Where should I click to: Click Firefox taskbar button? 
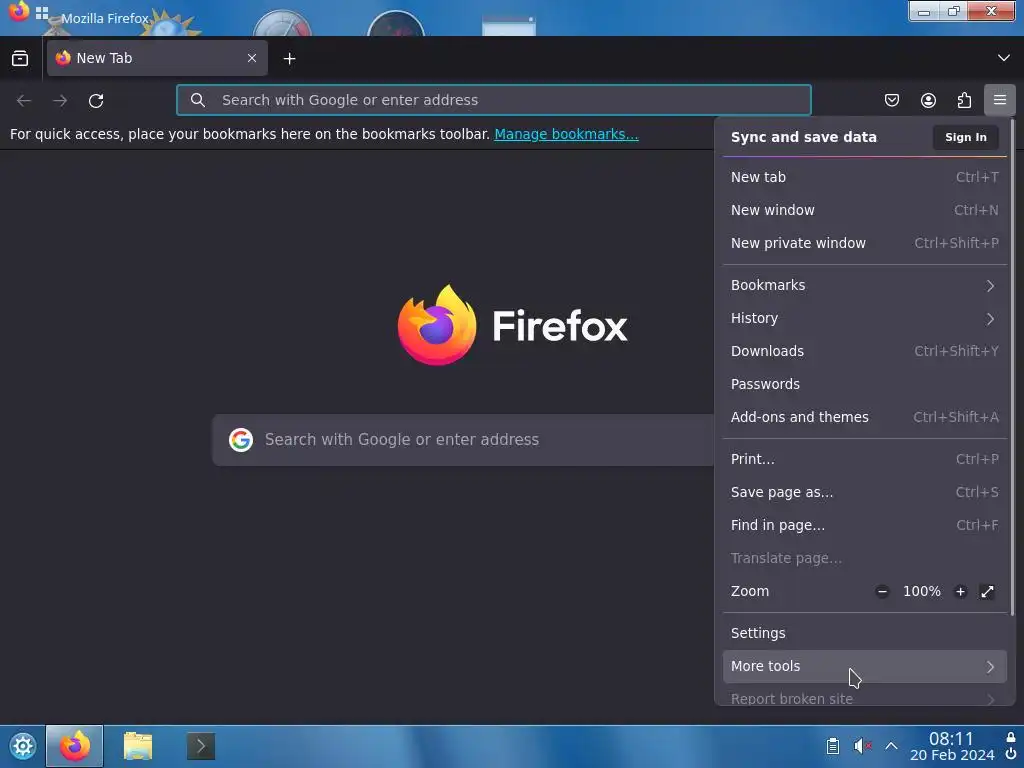tap(74, 746)
